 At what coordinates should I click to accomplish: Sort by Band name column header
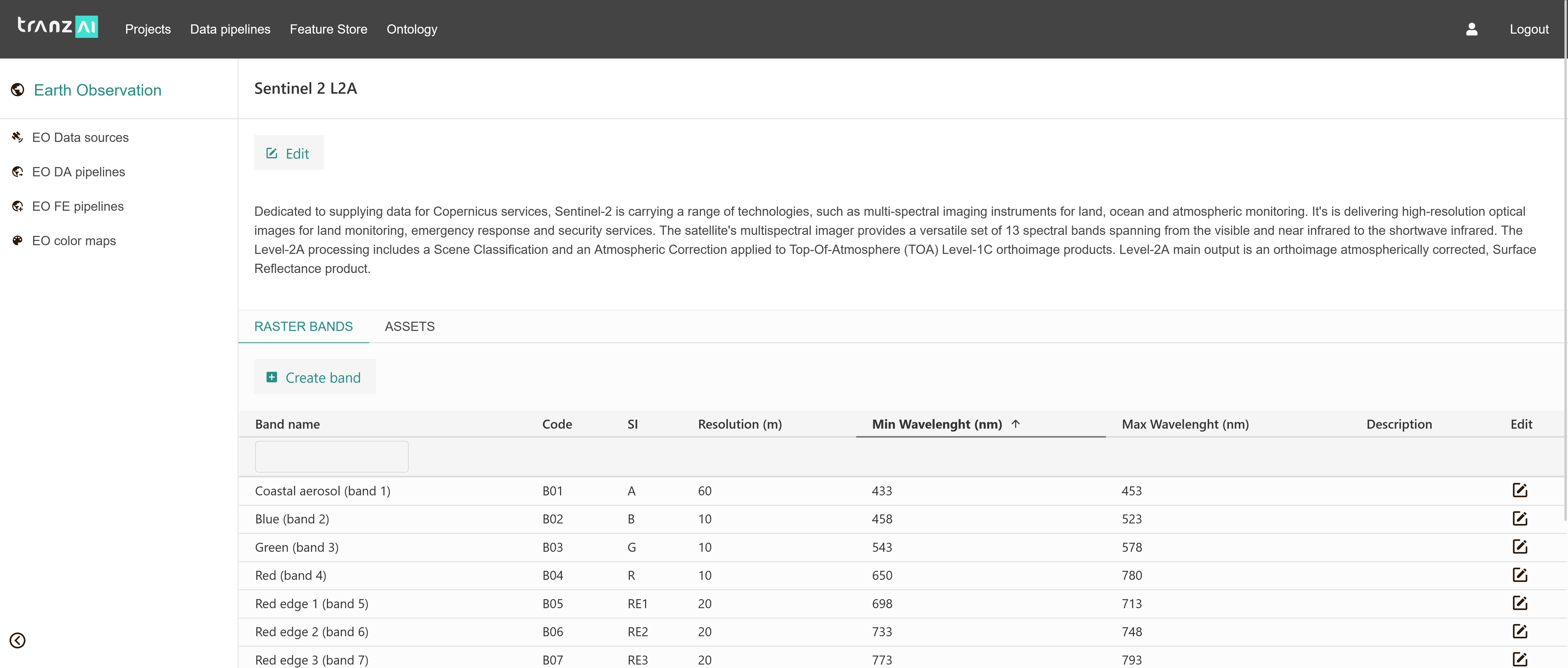point(287,424)
